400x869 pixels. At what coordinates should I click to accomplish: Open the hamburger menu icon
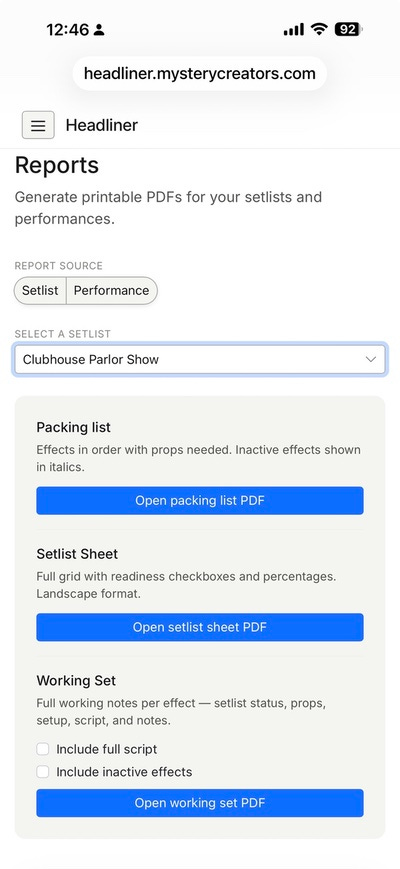click(x=38, y=125)
